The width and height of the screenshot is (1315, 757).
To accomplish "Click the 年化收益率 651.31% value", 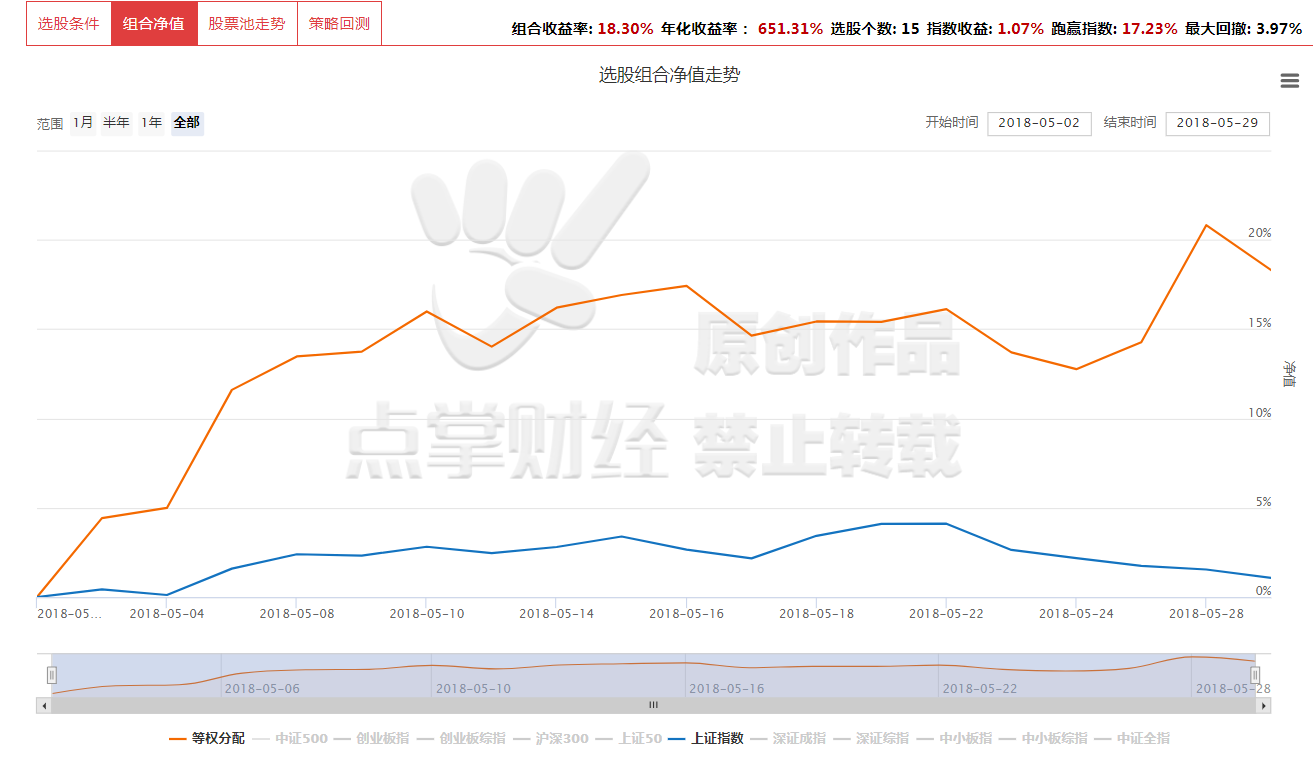I will pyautogui.click(x=790, y=29).
